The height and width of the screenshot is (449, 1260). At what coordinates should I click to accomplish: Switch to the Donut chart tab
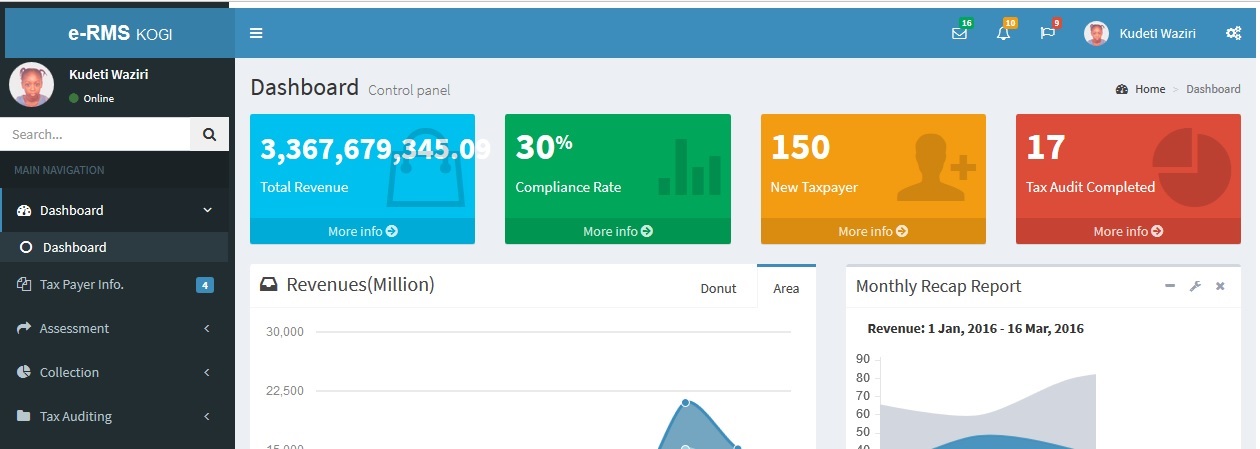717,288
